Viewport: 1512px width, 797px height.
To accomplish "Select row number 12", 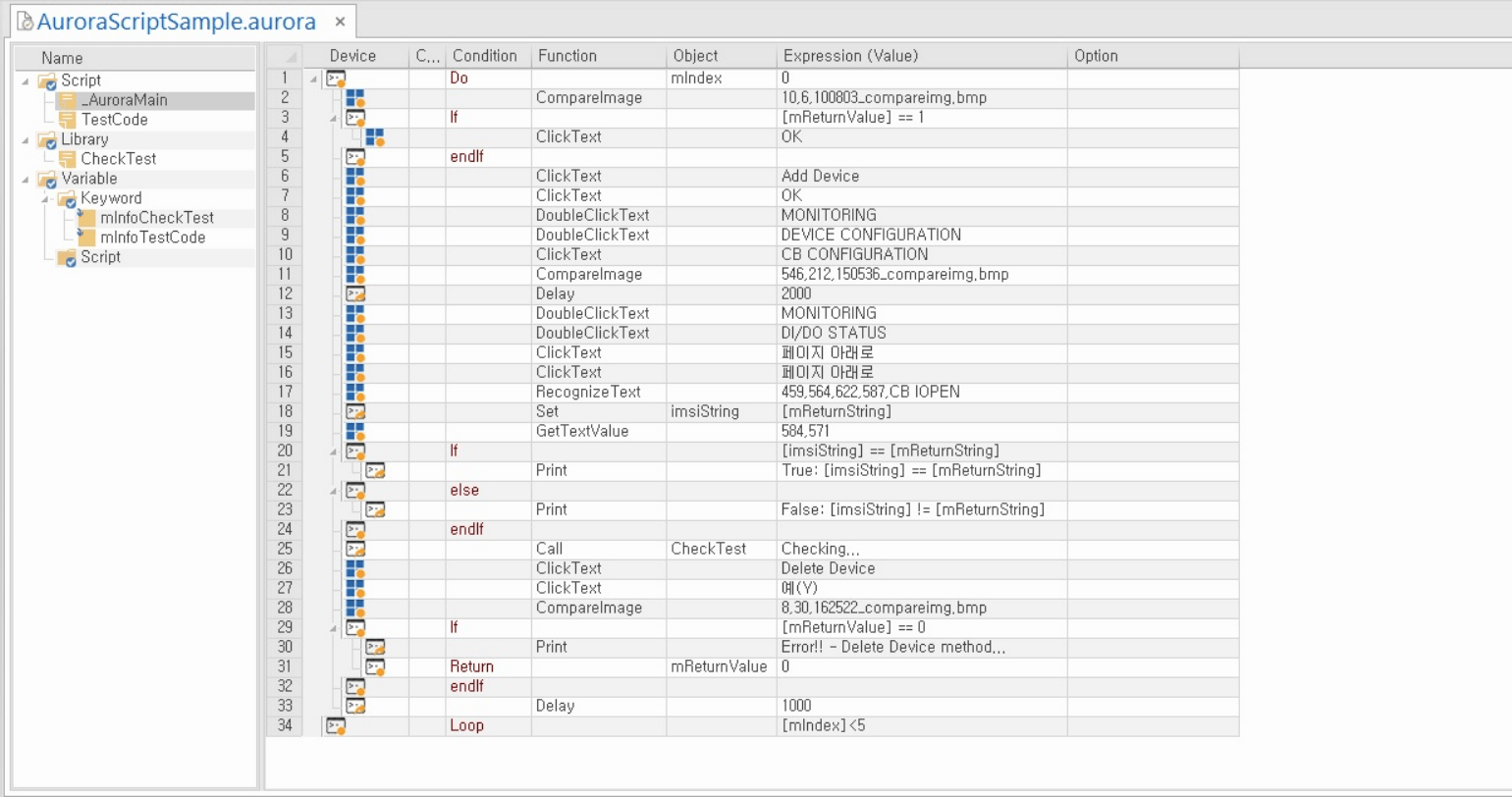I will 284,293.
